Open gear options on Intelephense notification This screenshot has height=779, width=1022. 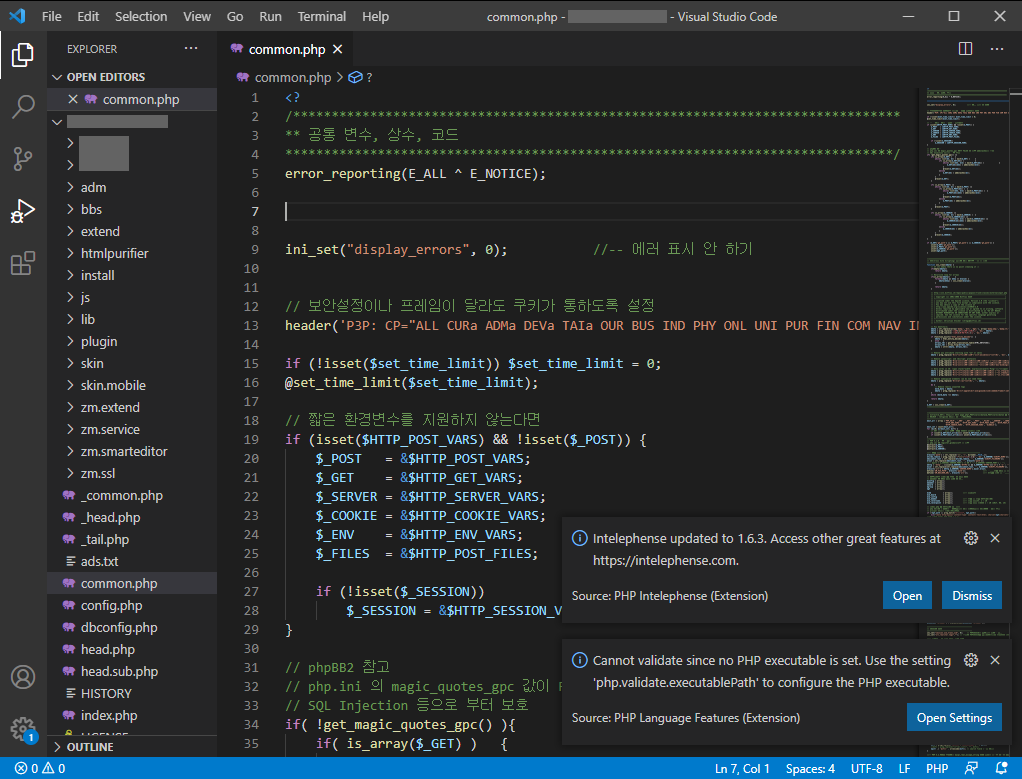coord(970,538)
